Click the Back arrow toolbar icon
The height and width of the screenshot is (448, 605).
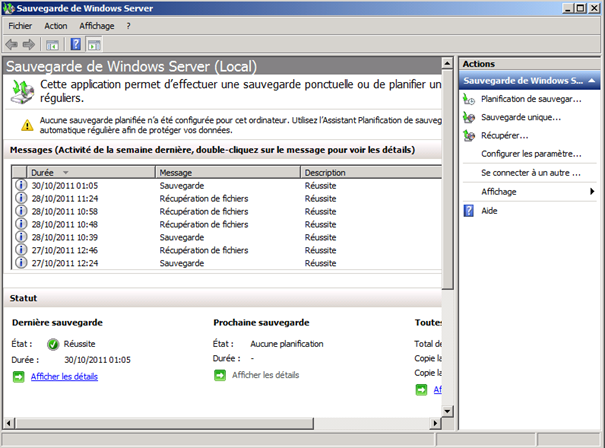(x=12, y=44)
